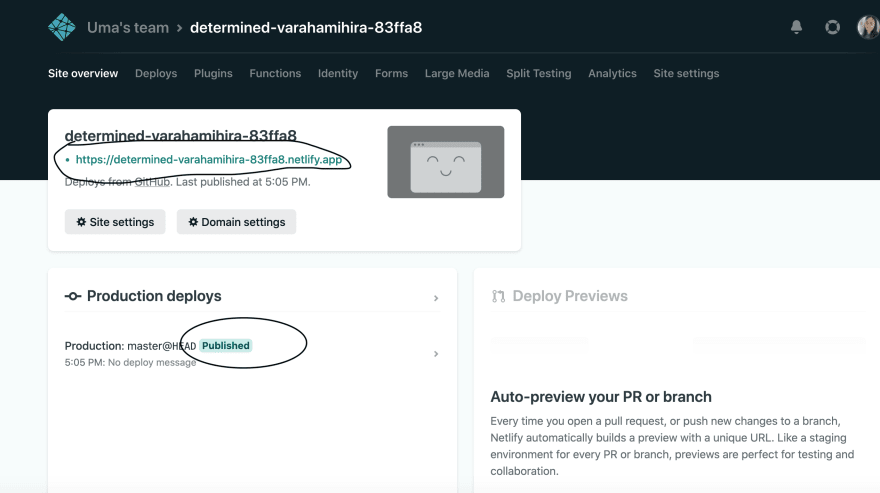Click the Netlify logo icon
Image resolution: width=880 pixels, height=493 pixels.
click(62, 27)
